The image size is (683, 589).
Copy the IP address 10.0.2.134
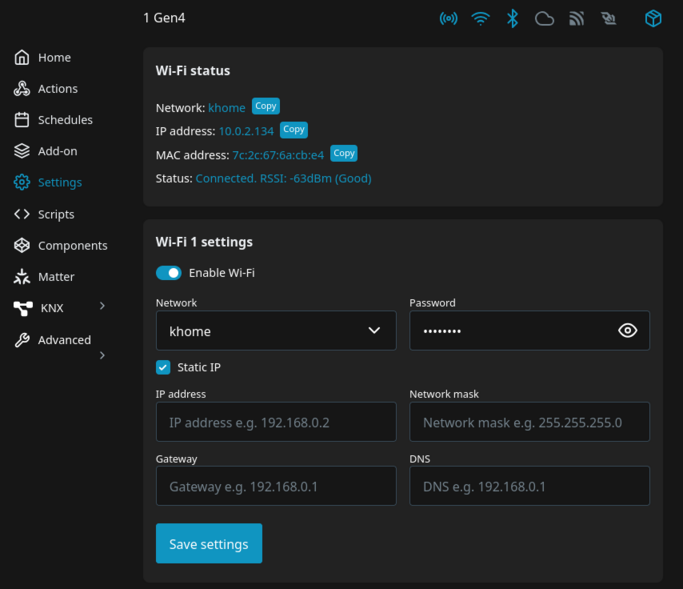294,130
